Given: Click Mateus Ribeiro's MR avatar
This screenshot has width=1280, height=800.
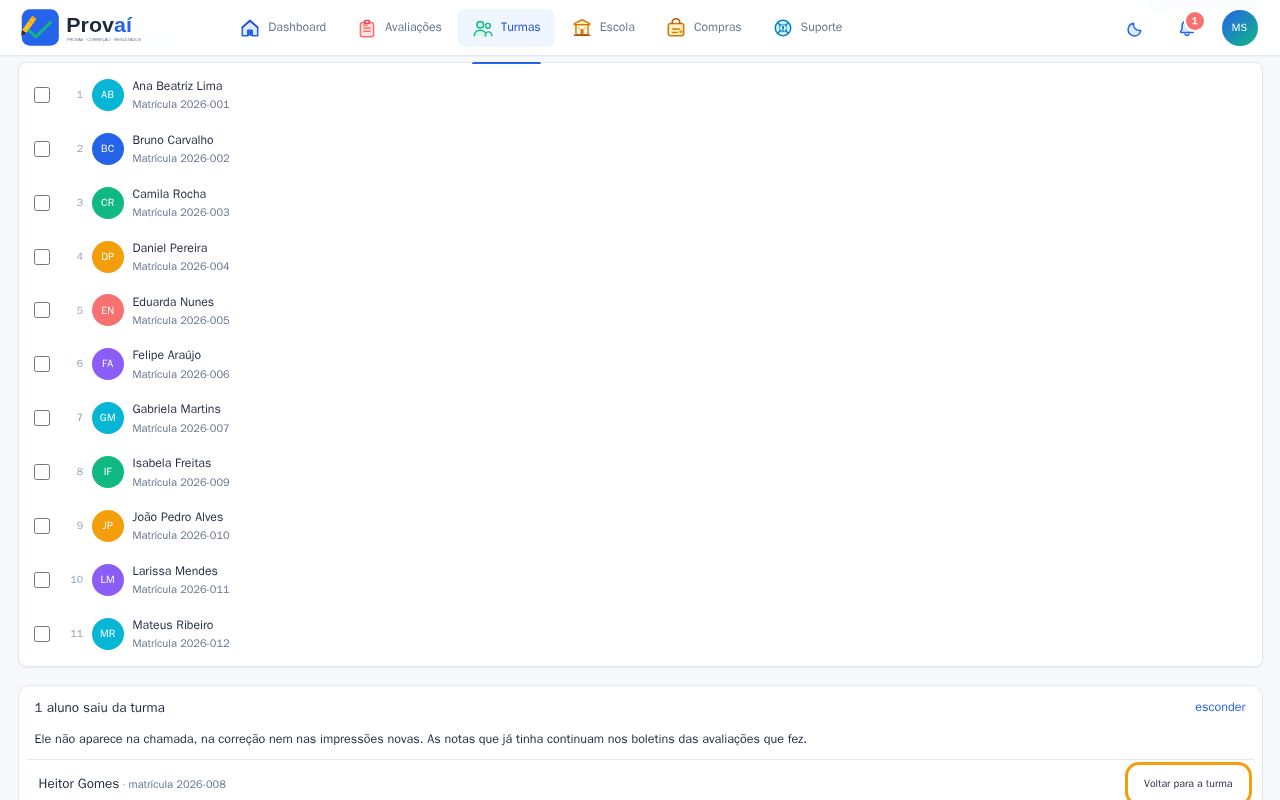Looking at the screenshot, I should point(108,634).
